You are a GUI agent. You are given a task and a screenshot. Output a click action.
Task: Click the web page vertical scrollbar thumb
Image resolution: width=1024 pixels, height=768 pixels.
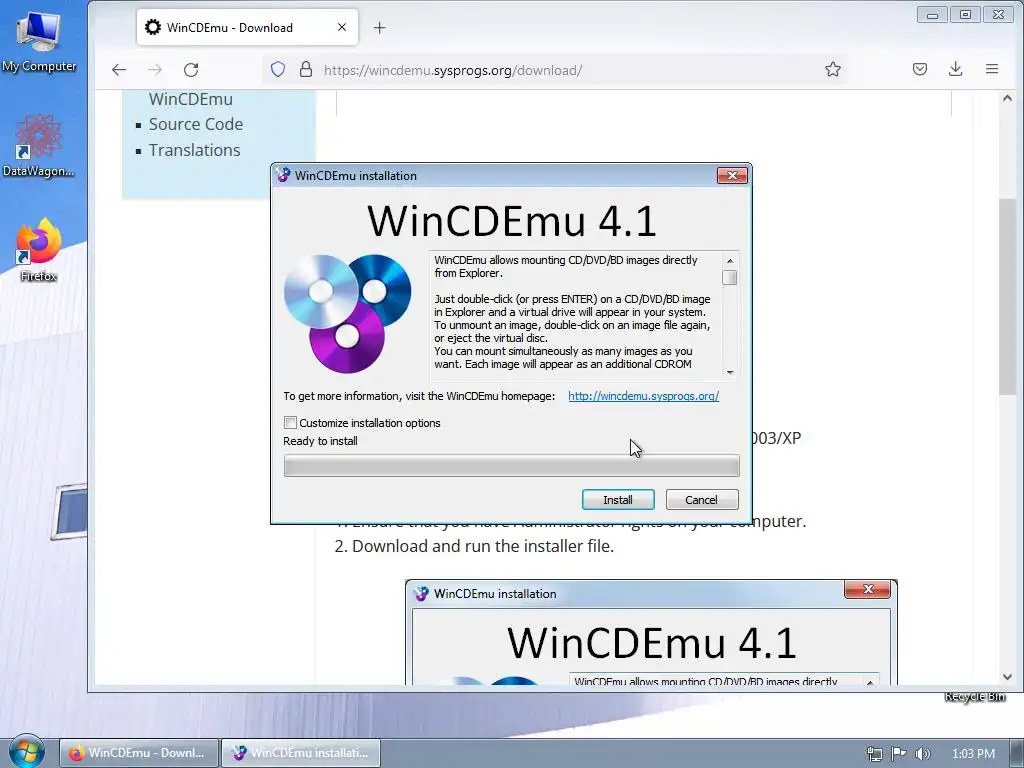coord(1007,296)
